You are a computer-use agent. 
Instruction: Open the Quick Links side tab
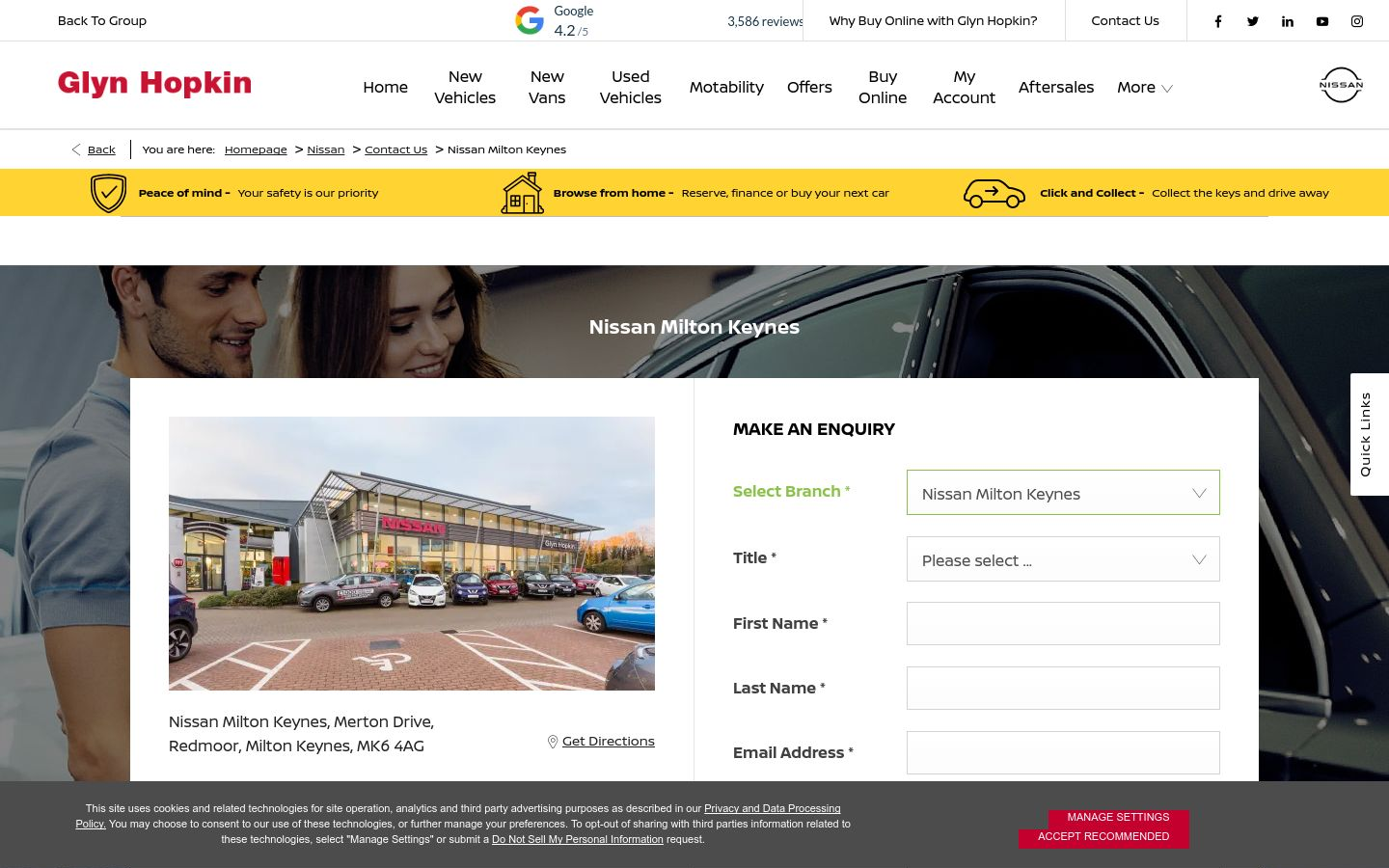coord(1370,434)
